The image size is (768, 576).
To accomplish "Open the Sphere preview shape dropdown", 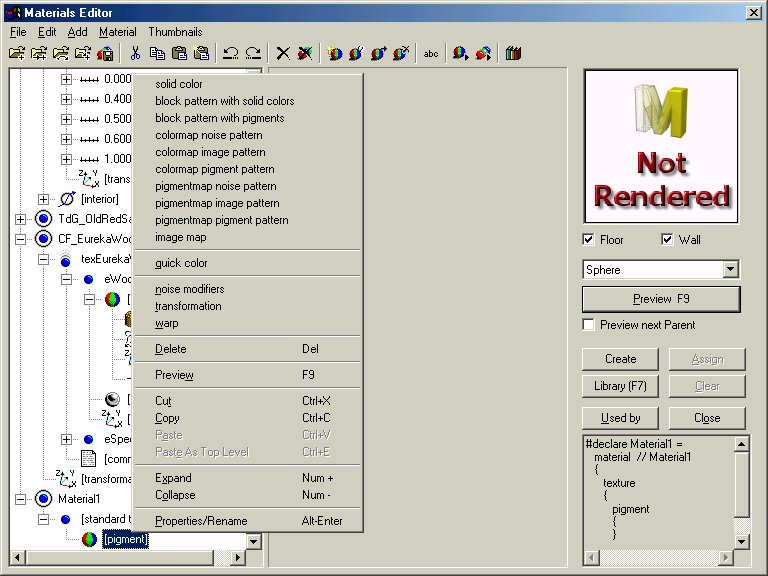I will coord(731,270).
